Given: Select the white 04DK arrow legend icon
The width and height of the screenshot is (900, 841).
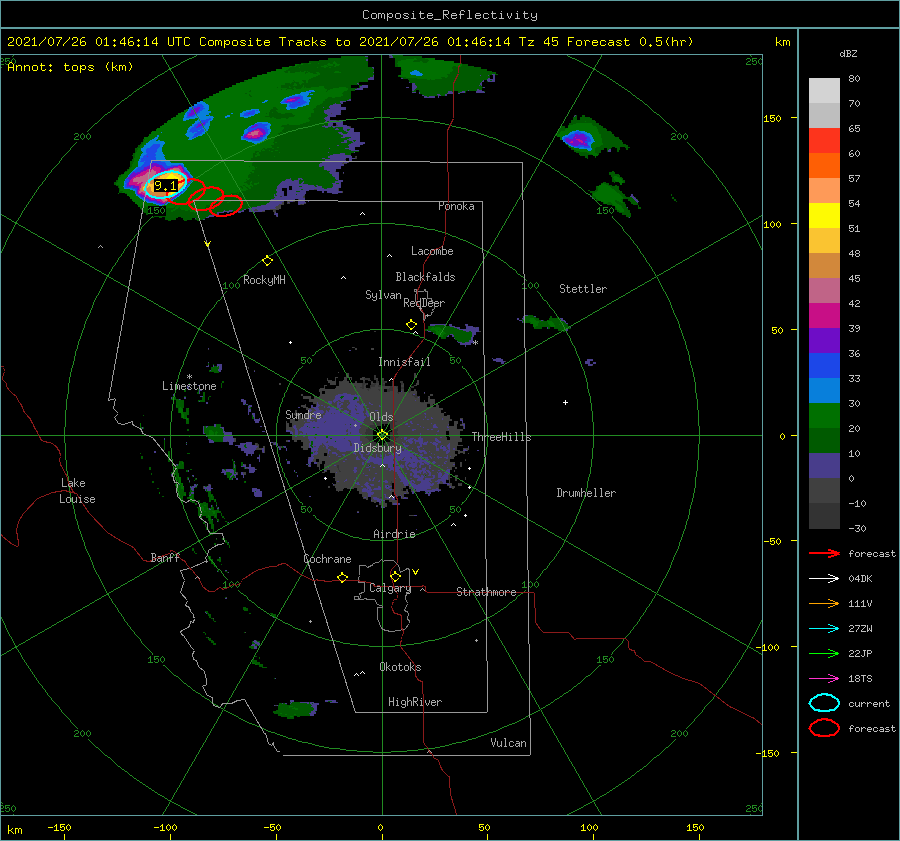Looking at the screenshot, I should coord(824,578).
